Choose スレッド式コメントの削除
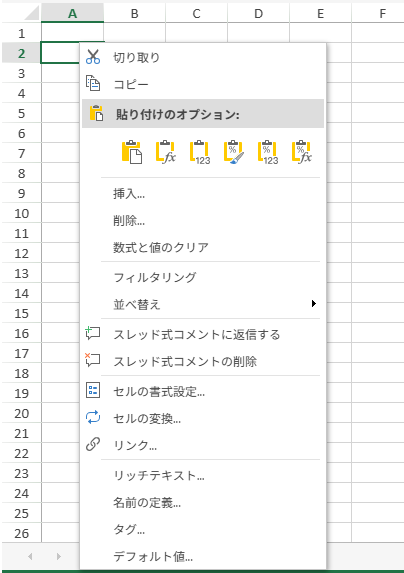This screenshot has height=573, width=404. 203,361
